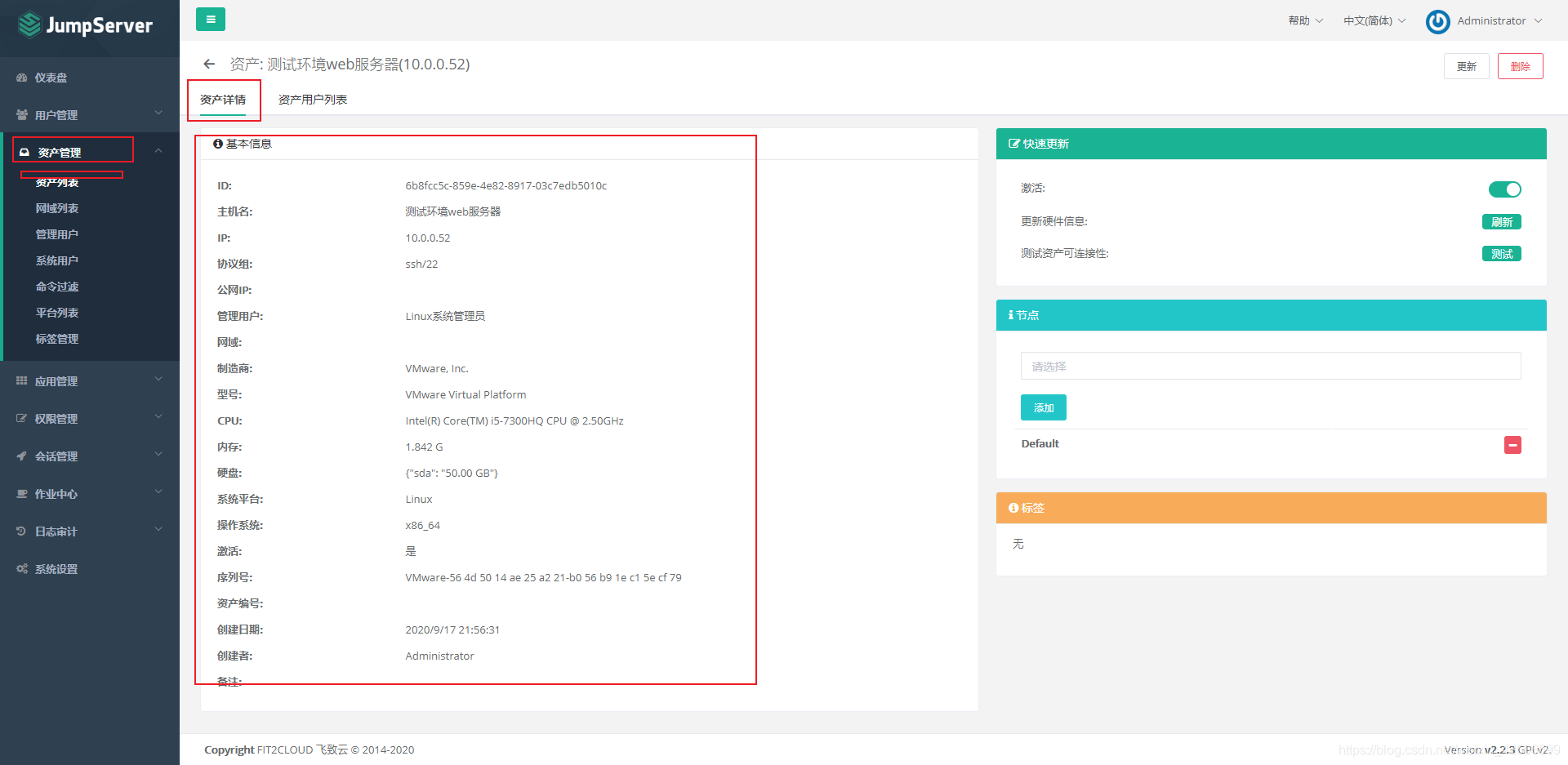Click the model value VMware Virtual Platform
Viewport: 1568px width, 765px height.
465,395
